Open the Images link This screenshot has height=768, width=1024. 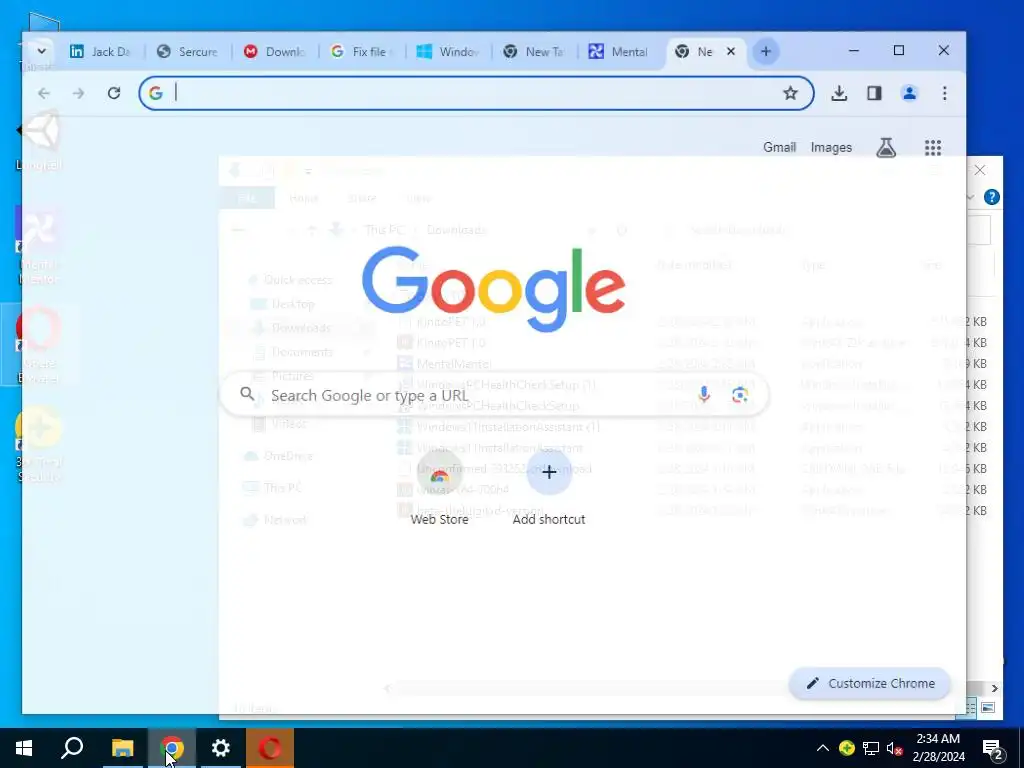pos(831,148)
